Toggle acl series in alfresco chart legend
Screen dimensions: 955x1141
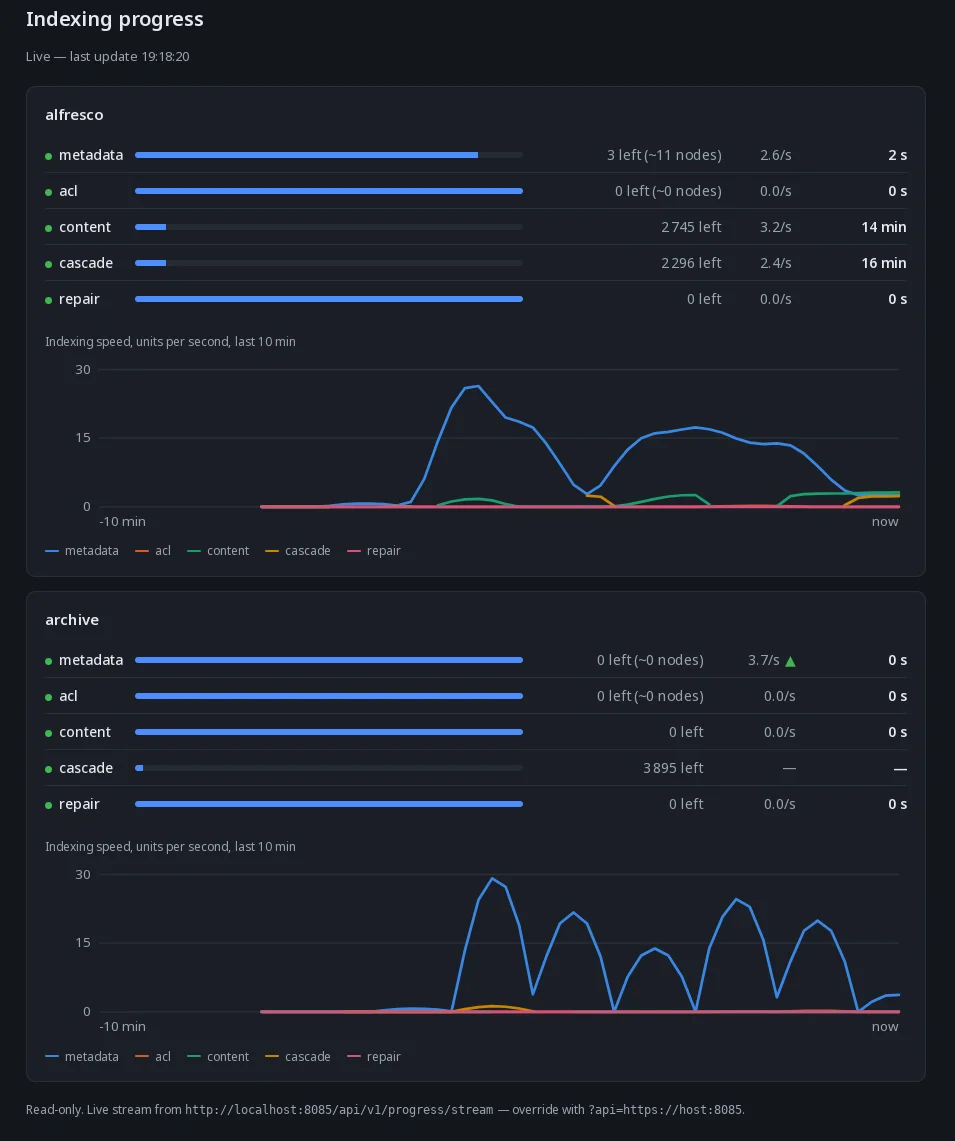click(153, 551)
